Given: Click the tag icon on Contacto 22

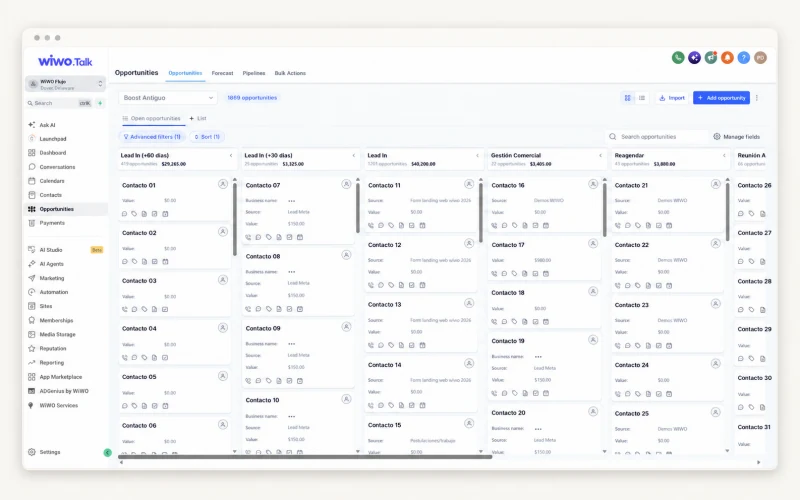Looking at the screenshot, I should (638, 286).
